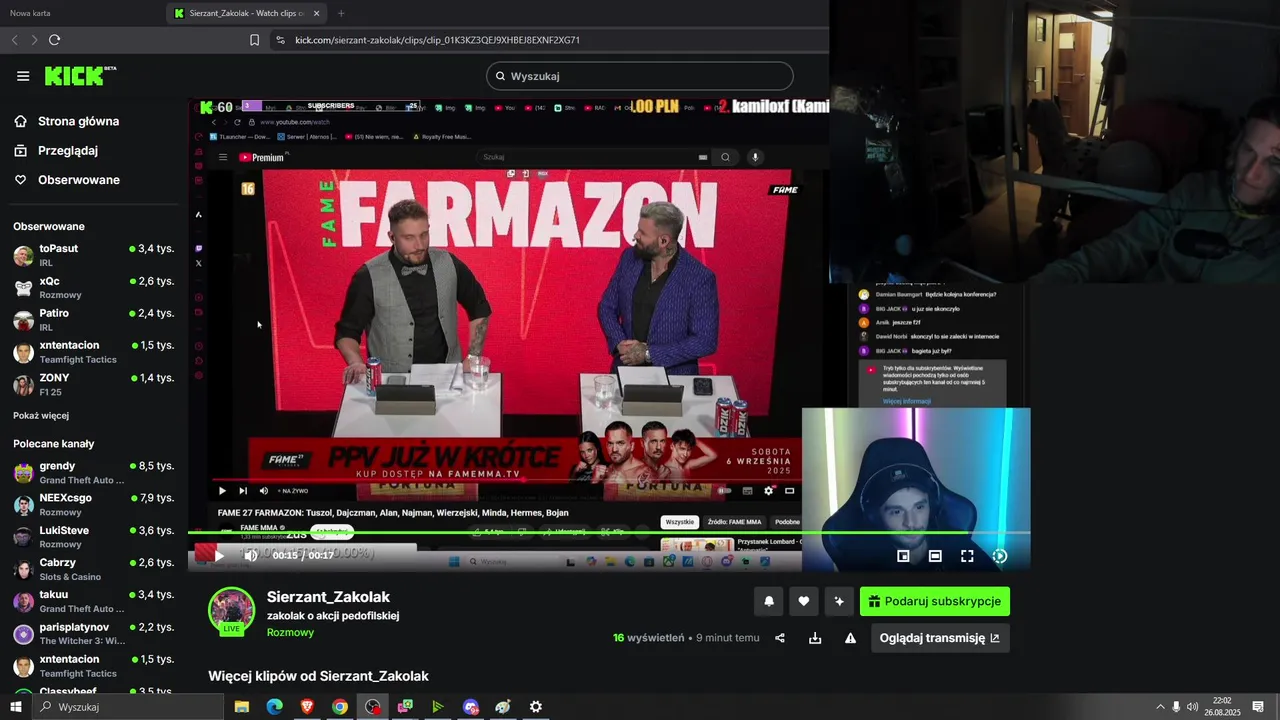Open the Kick hamburger sidebar menu

pos(23,76)
